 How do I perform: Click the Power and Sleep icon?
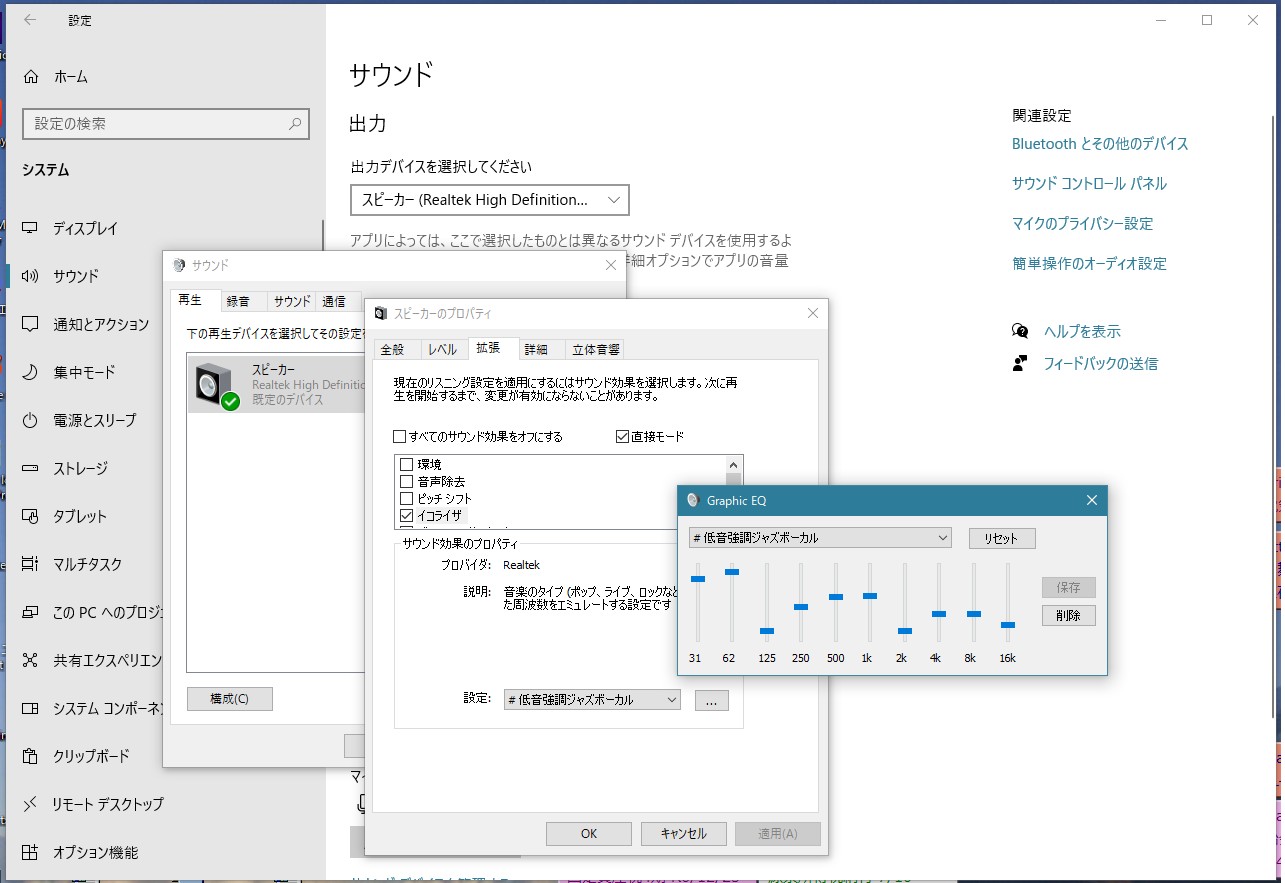(x=31, y=420)
